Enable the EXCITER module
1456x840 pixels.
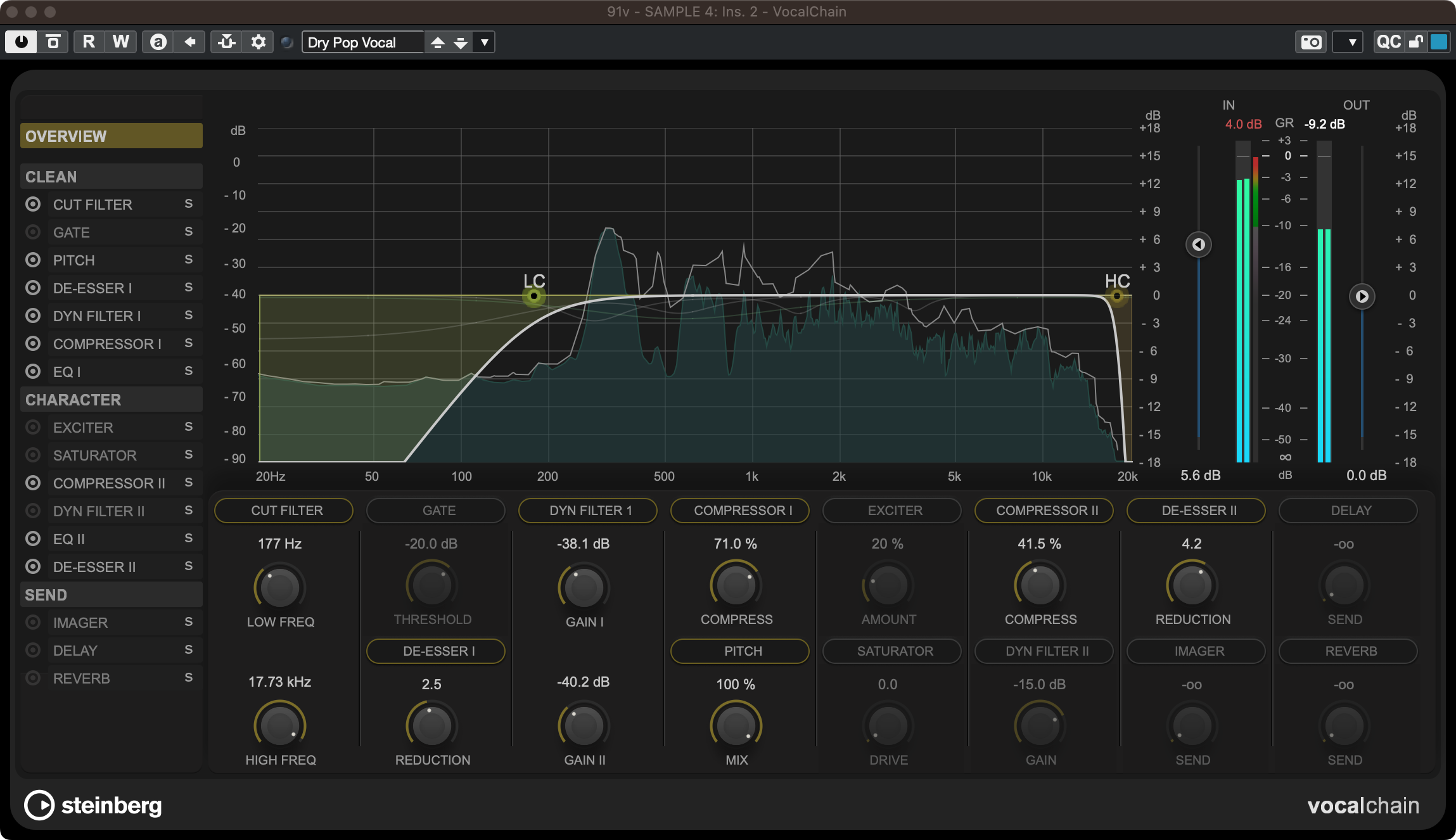(33, 427)
